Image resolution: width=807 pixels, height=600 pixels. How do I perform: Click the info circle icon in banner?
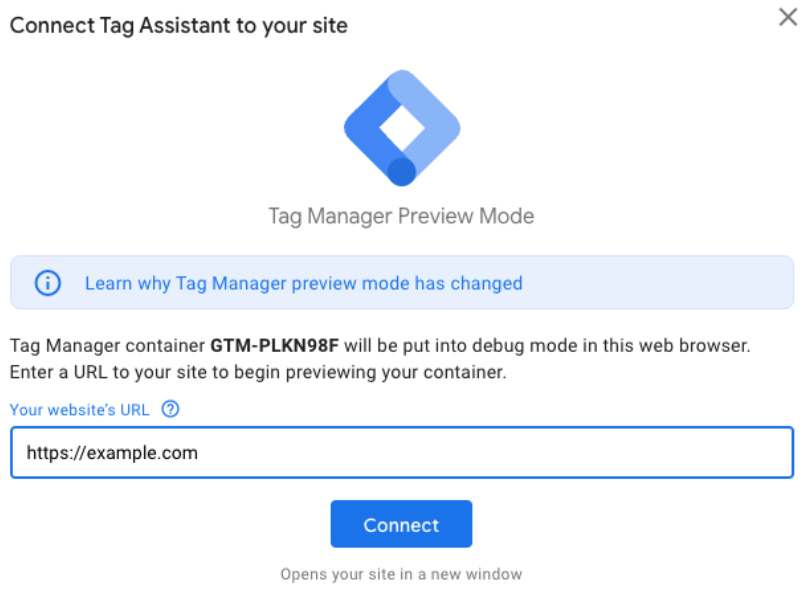48,283
